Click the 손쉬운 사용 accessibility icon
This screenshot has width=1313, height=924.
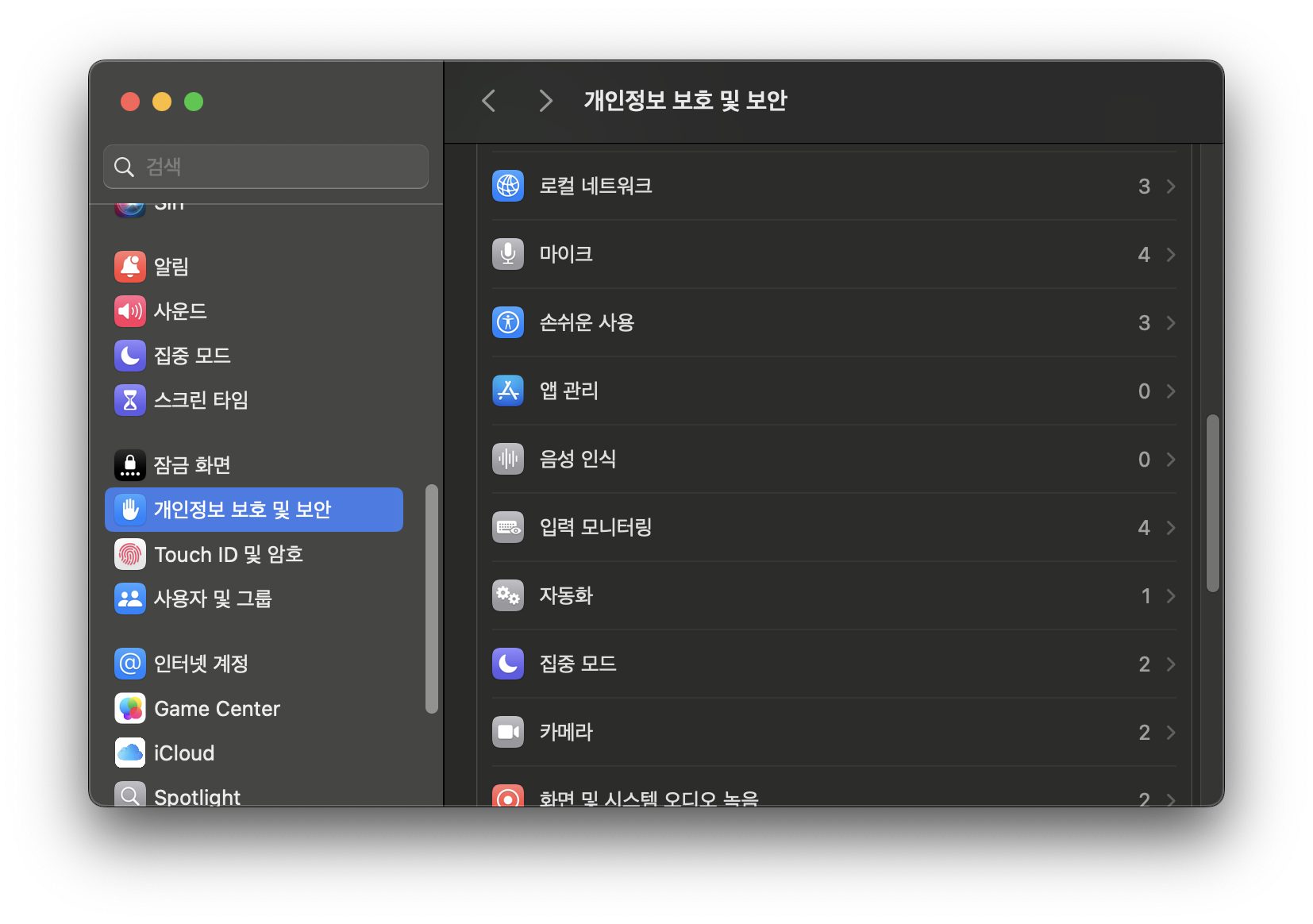[508, 322]
